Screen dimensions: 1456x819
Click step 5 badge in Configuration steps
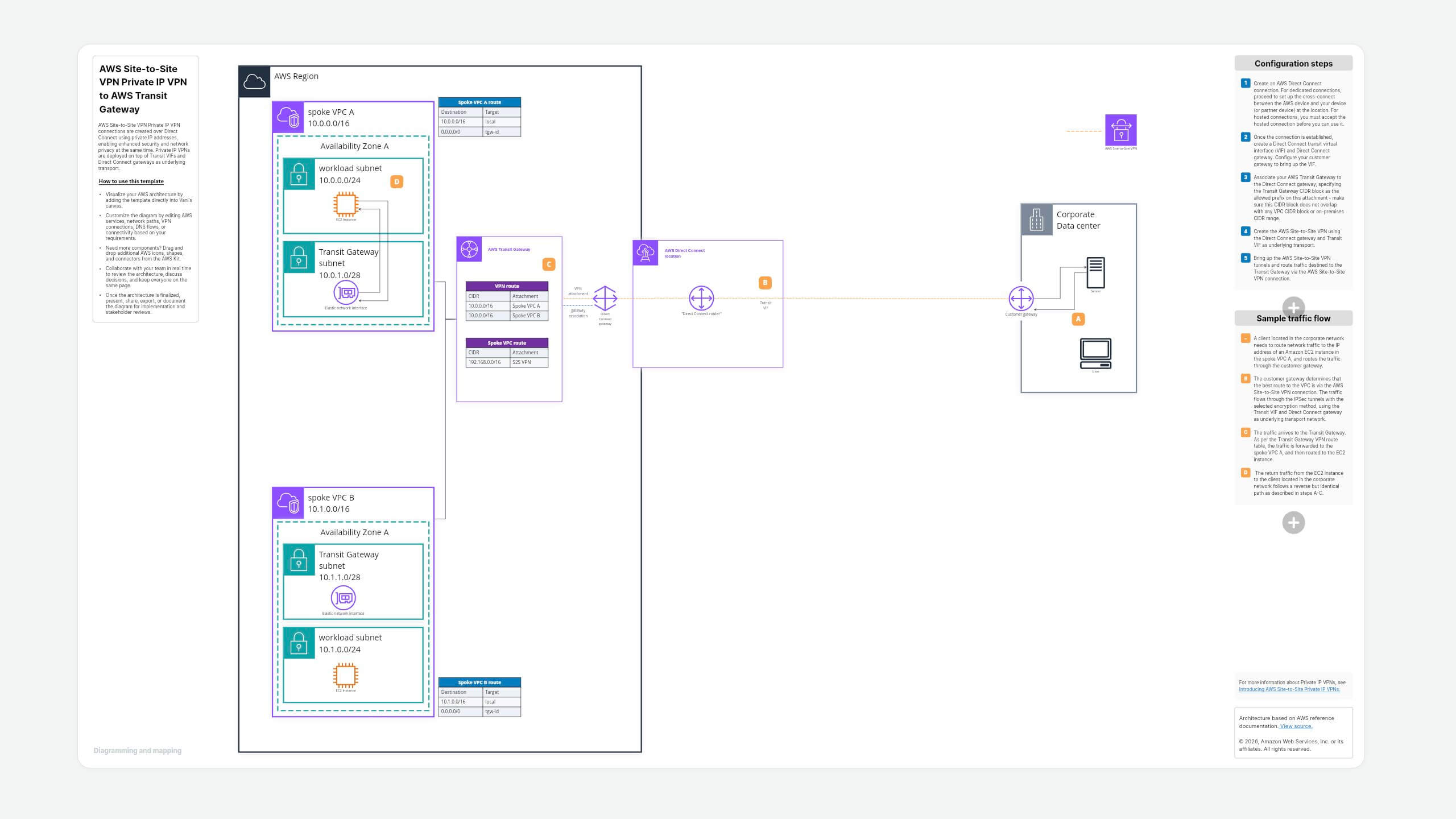coord(1246,258)
